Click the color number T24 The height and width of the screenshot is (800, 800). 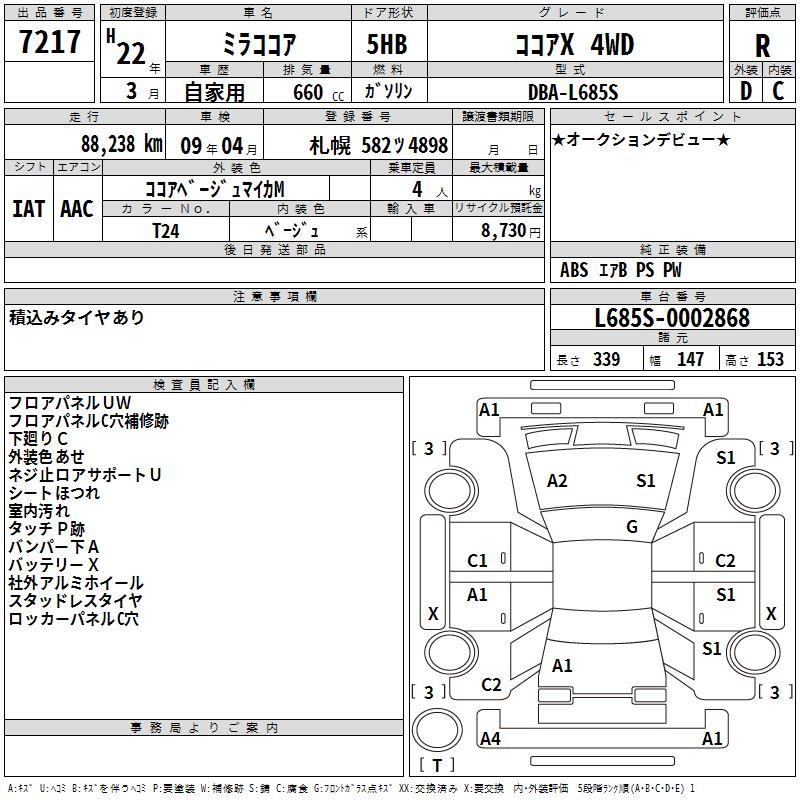point(166,230)
